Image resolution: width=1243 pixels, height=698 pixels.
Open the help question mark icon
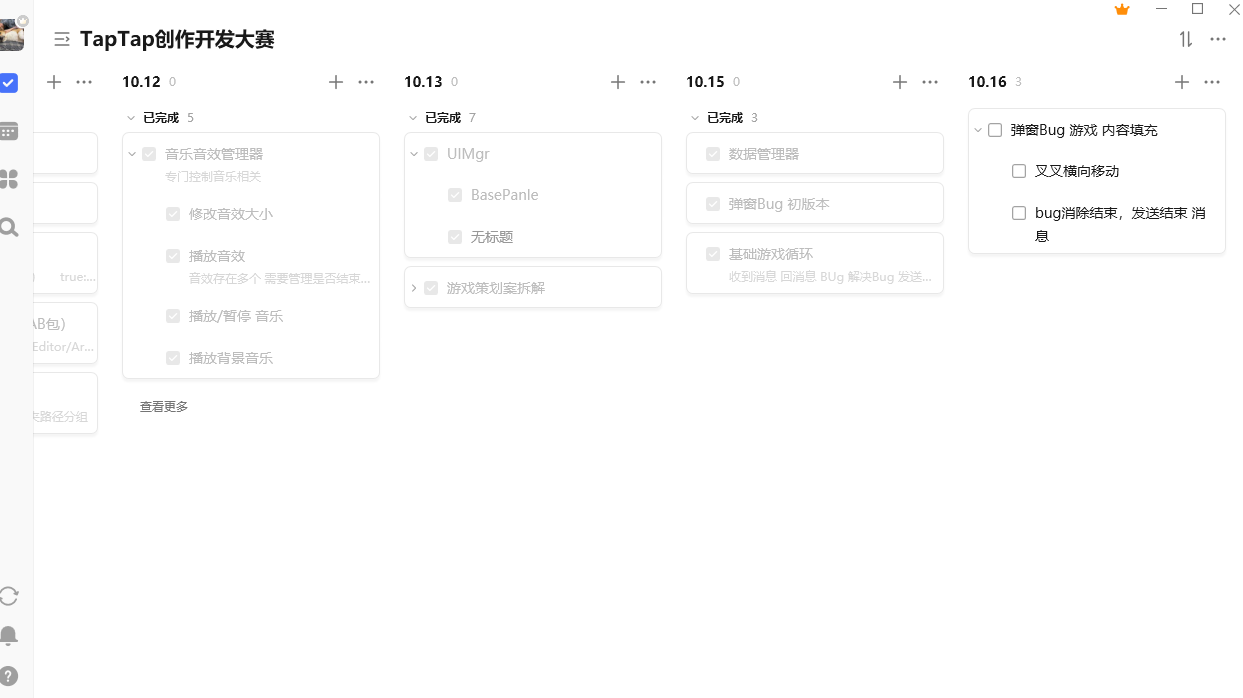click(9, 676)
